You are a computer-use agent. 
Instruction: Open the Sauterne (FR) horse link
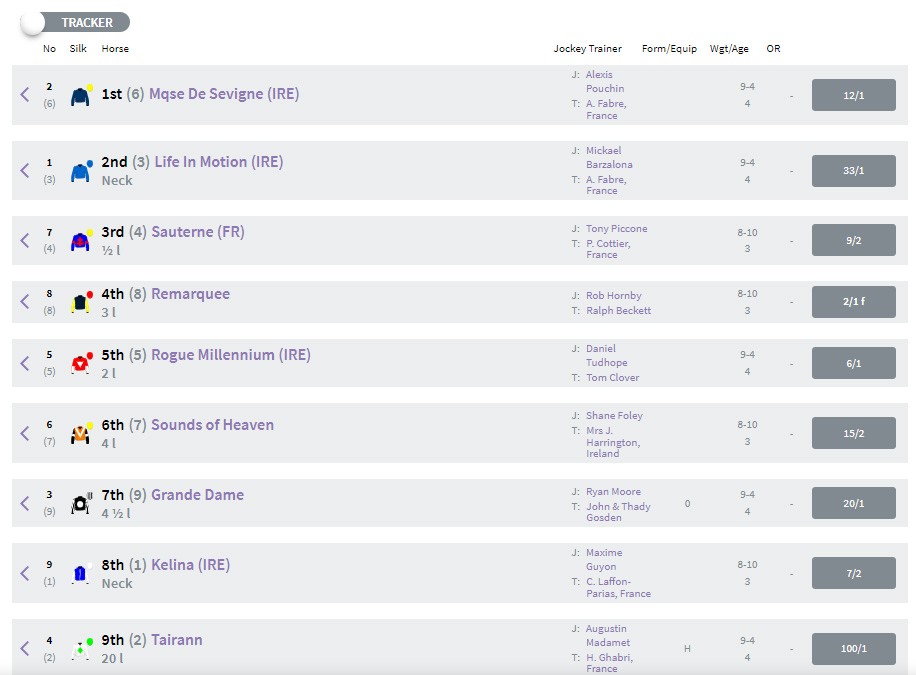(198, 232)
